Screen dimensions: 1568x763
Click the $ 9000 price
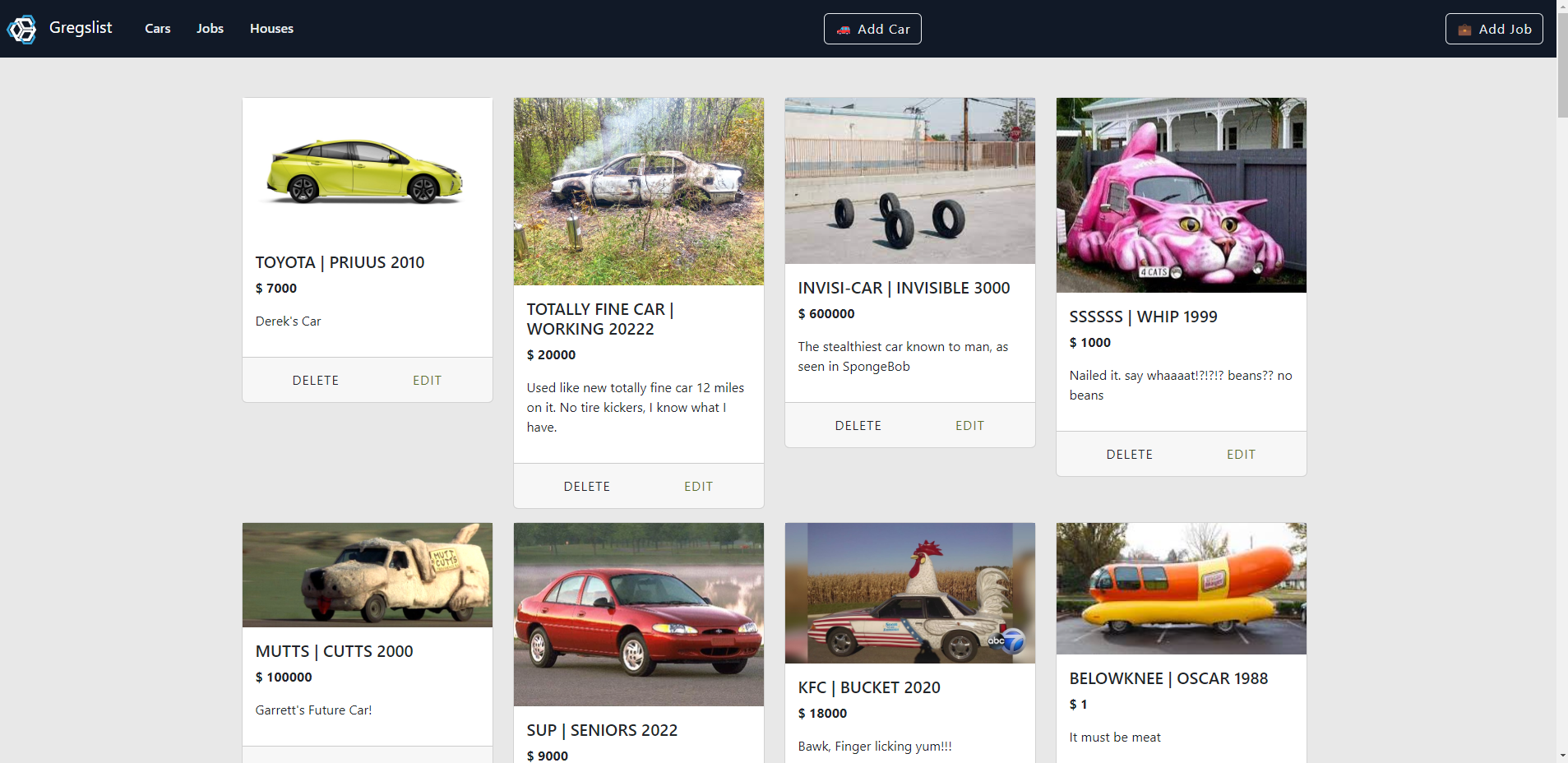pos(548,756)
